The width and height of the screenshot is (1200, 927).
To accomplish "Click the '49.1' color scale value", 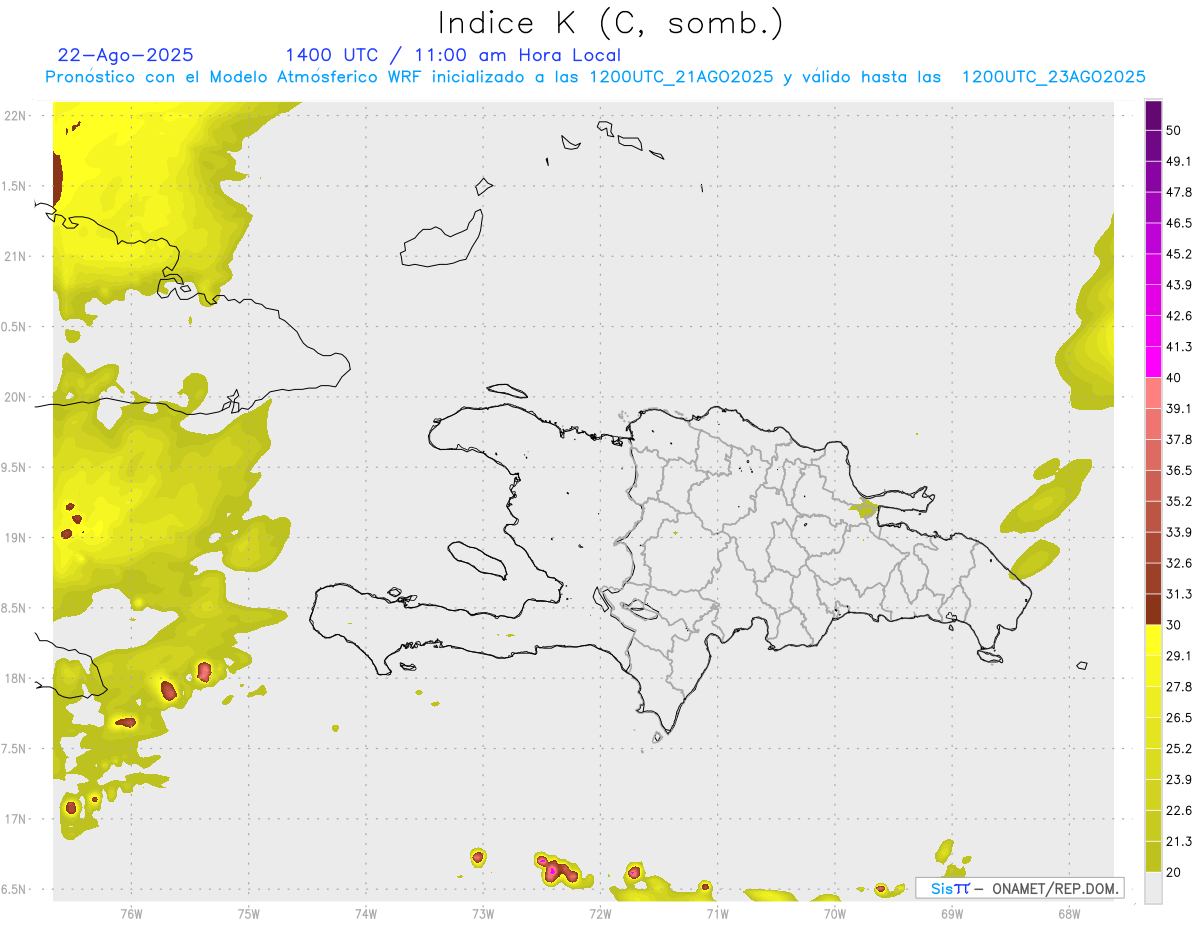I will [1179, 161].
